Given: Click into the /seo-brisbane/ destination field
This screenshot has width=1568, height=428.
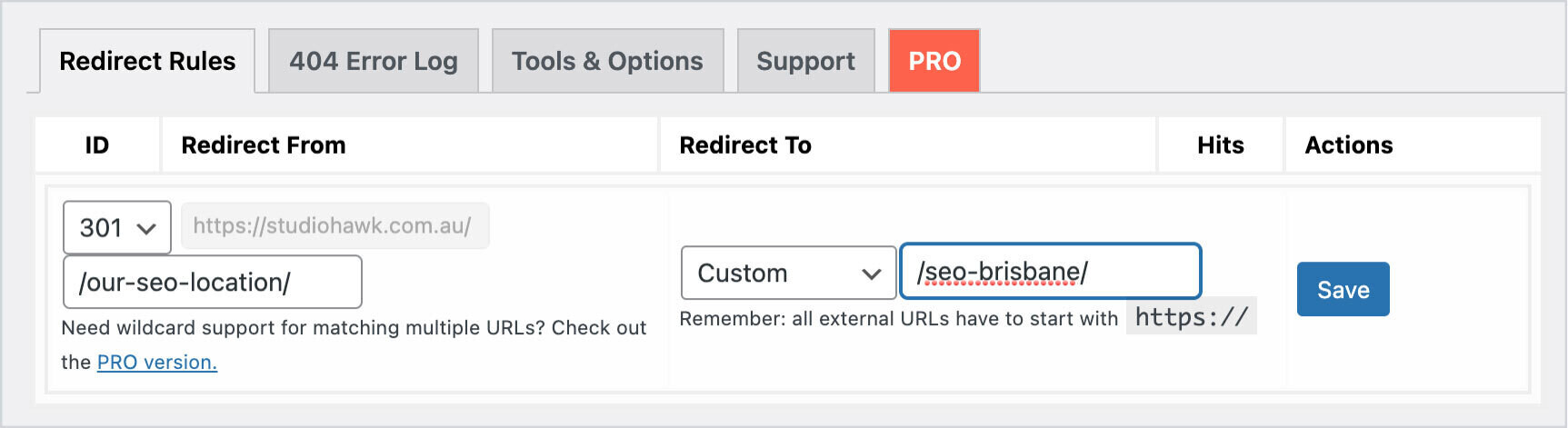Looking at the screenshot, I should (x=1050, y=272).
